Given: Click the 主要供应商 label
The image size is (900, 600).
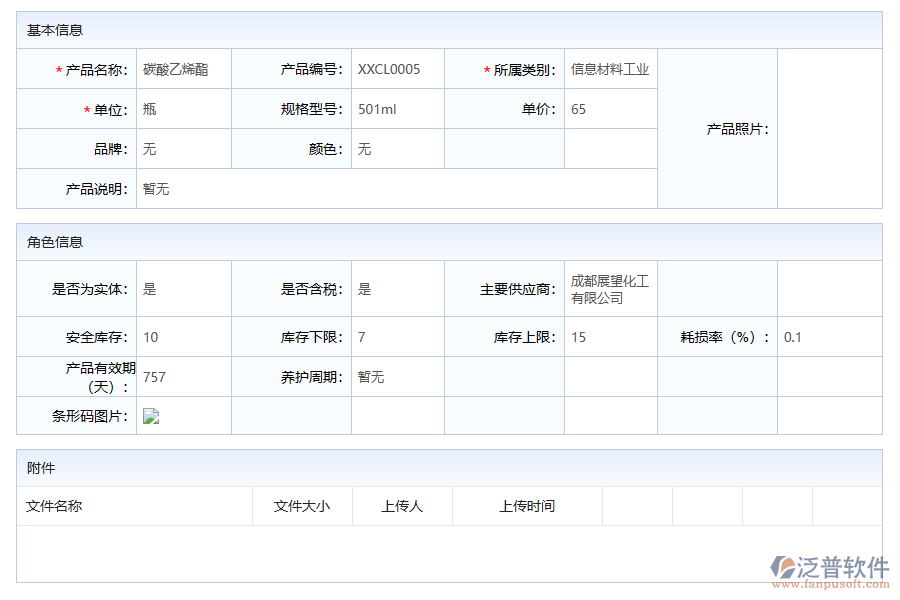Looking at the screenshot, I should tap(518, 289).
